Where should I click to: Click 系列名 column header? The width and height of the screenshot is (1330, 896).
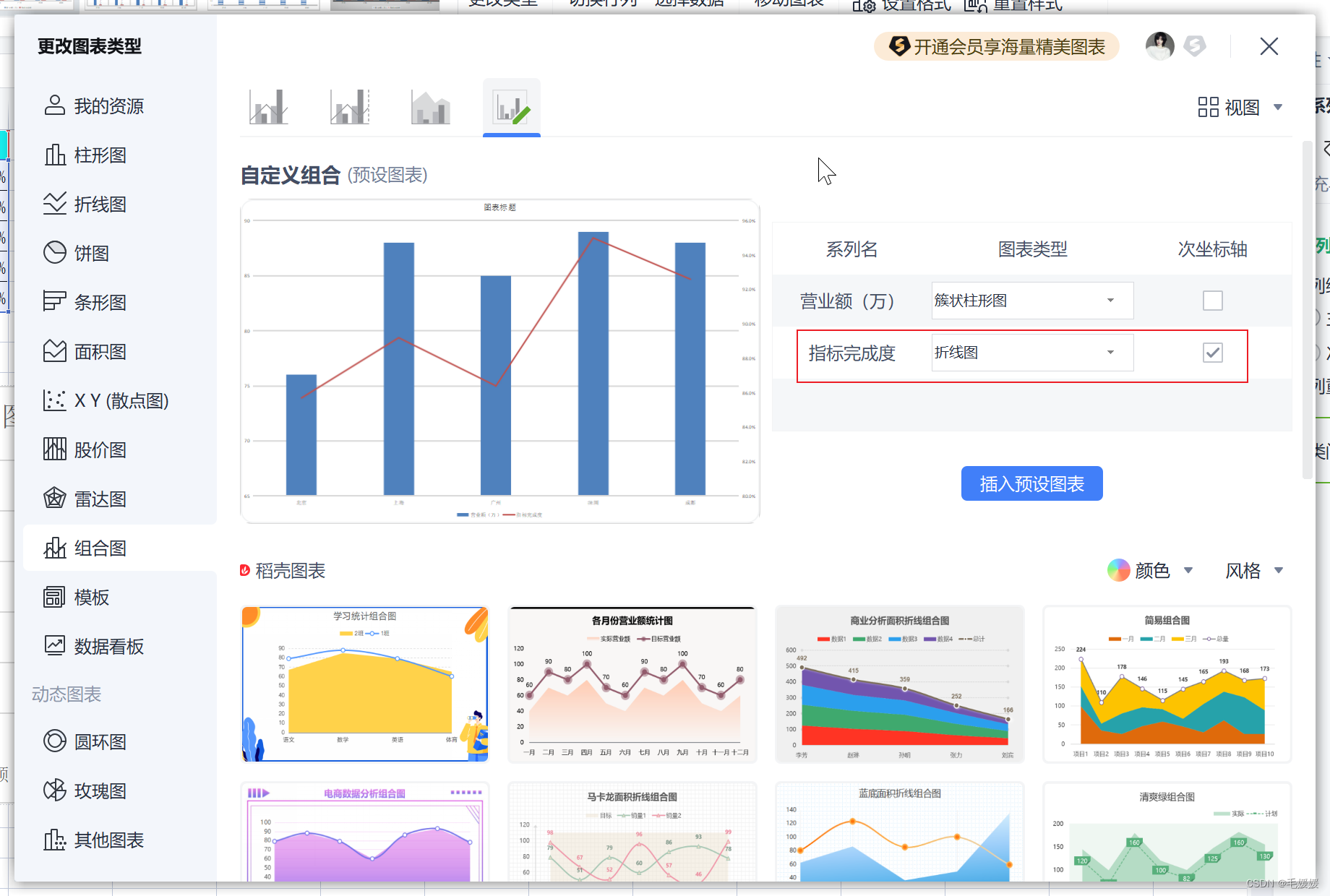851,249
